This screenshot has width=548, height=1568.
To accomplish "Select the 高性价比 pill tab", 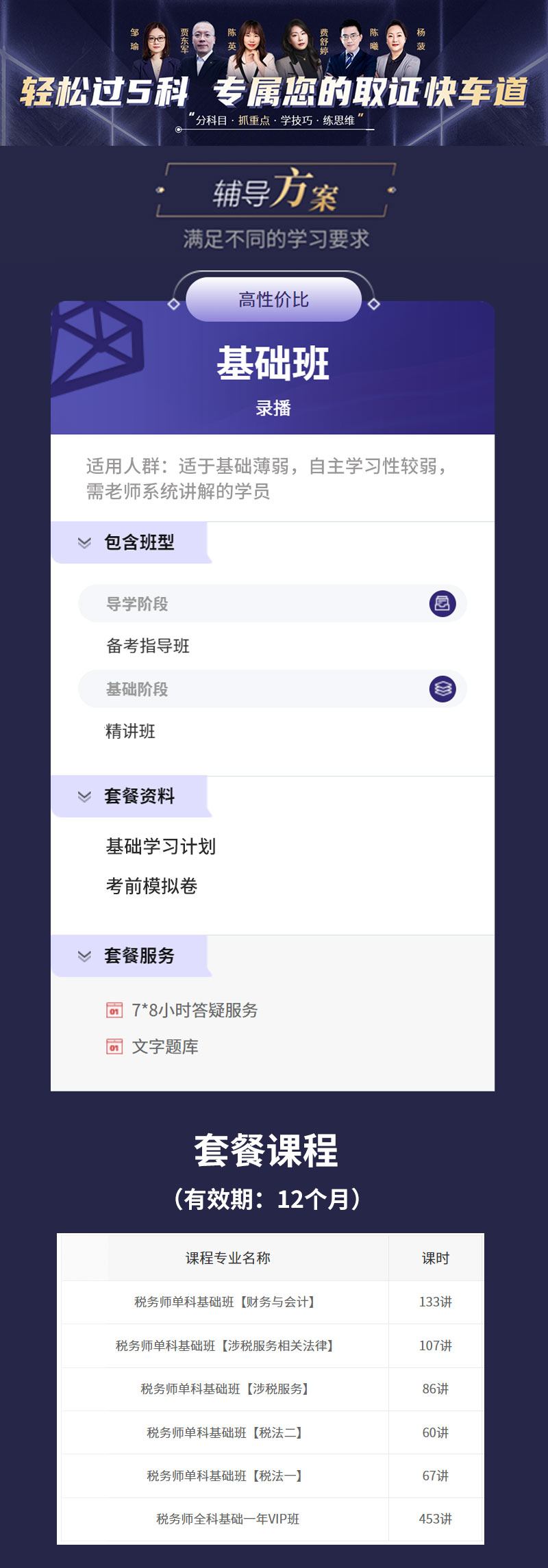I will (x=273, y=299).
